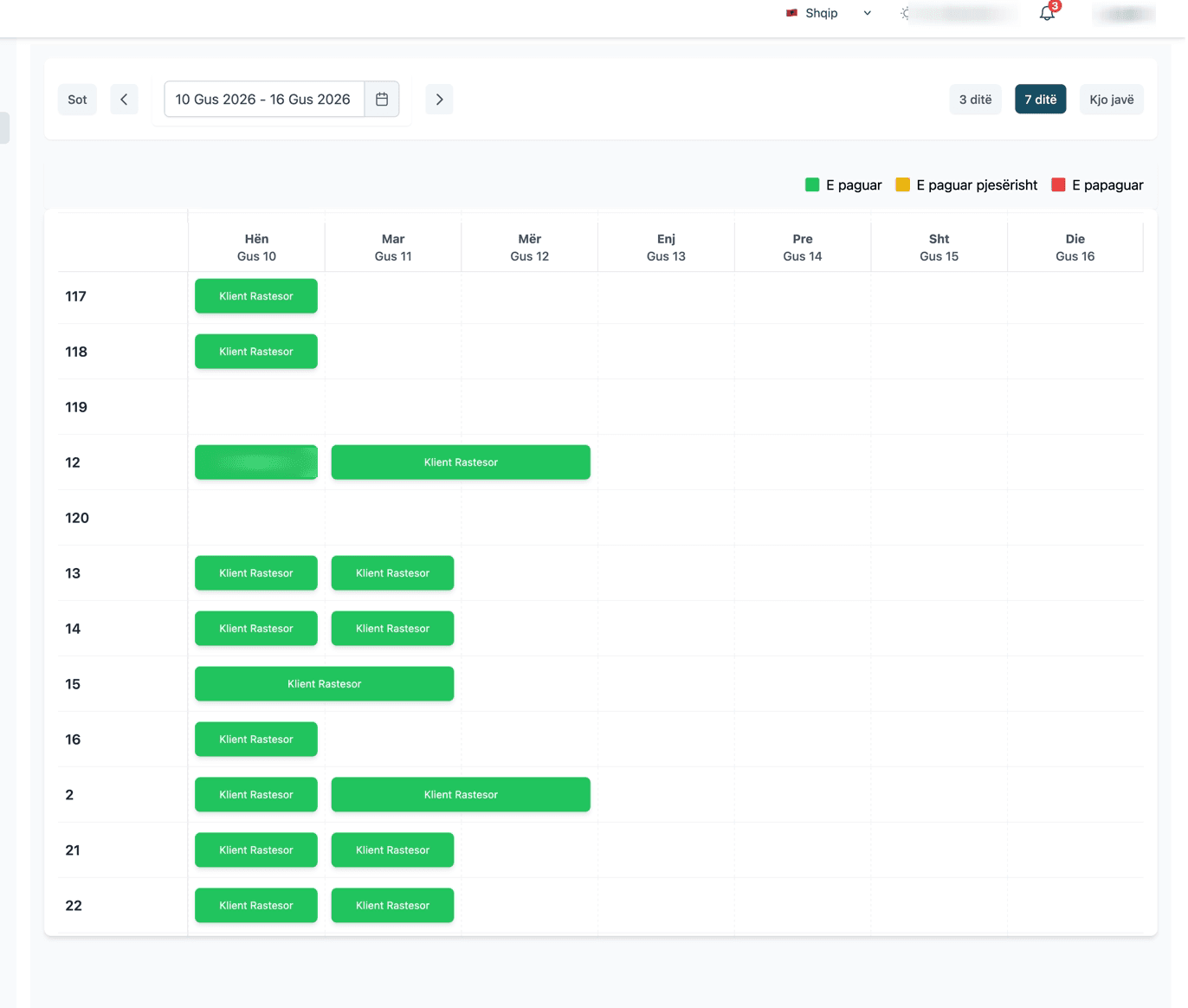Click the date range input field
This screenshot has height=1008, width=1188.
pos(264,100)
